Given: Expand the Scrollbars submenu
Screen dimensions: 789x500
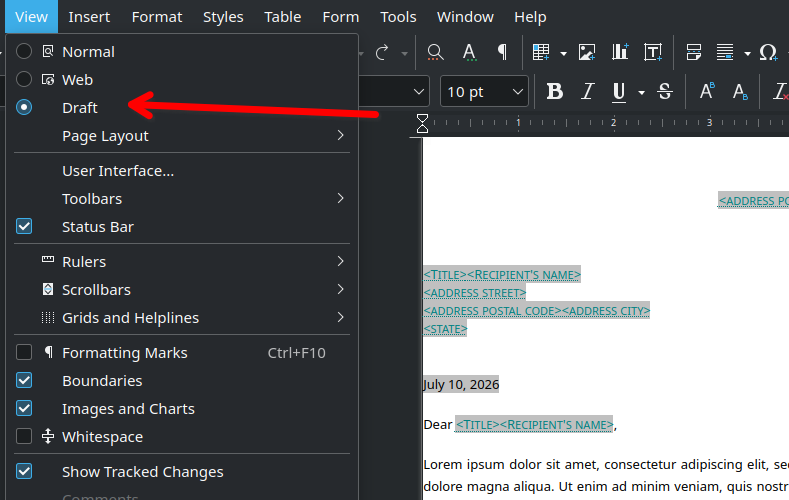Looking at the screenshot, I should coord(182,290).
